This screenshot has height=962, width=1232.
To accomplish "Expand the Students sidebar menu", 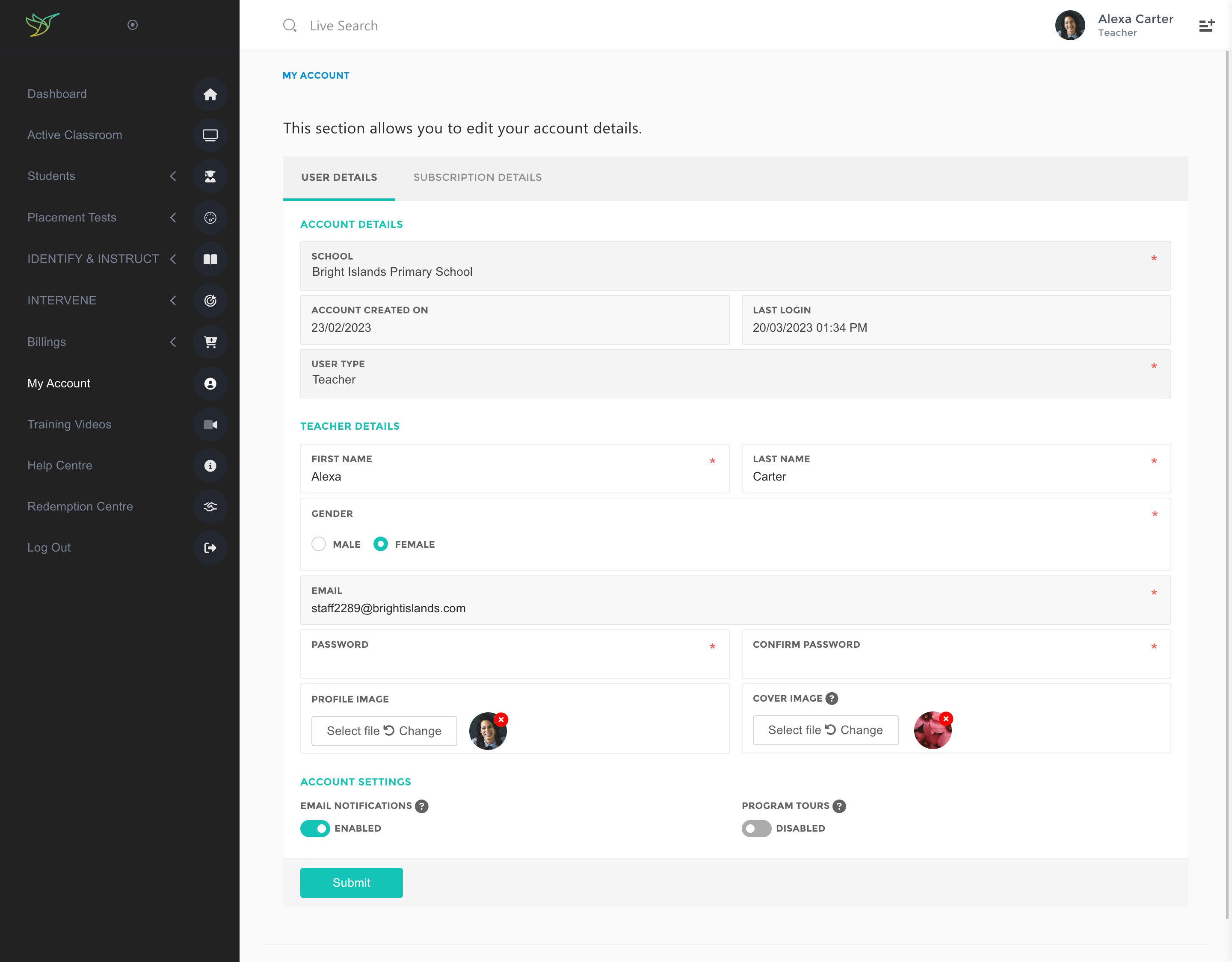I will [x=173, y=177].
